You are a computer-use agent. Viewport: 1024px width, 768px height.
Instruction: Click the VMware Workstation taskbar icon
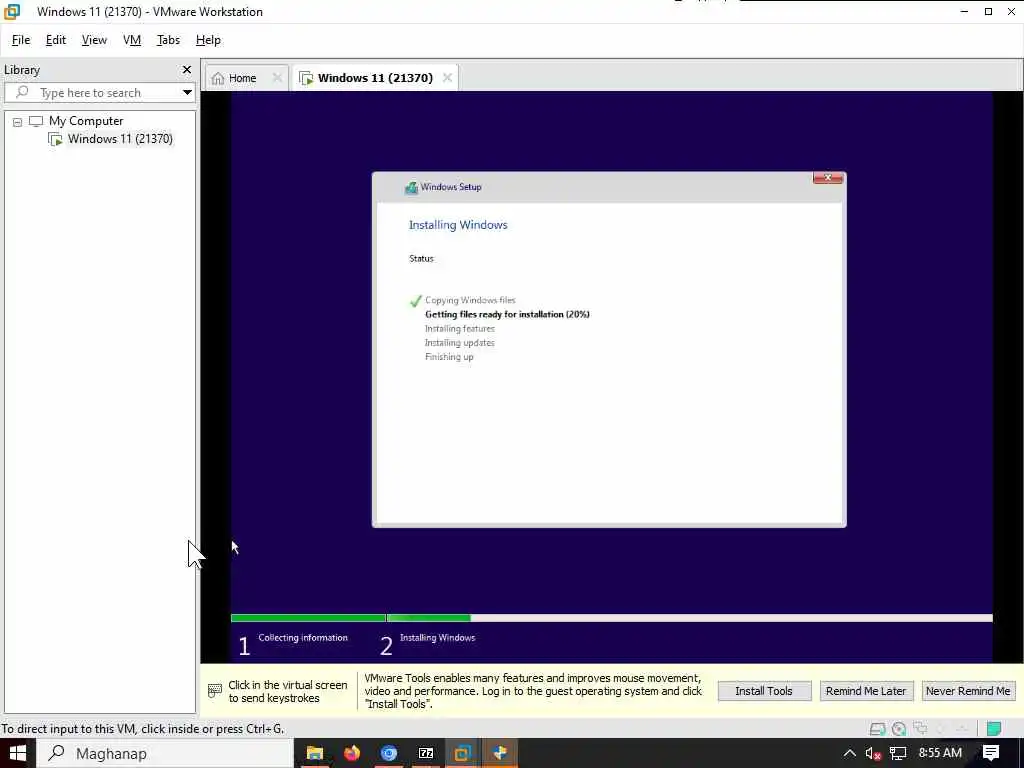(x=463, y=753)
